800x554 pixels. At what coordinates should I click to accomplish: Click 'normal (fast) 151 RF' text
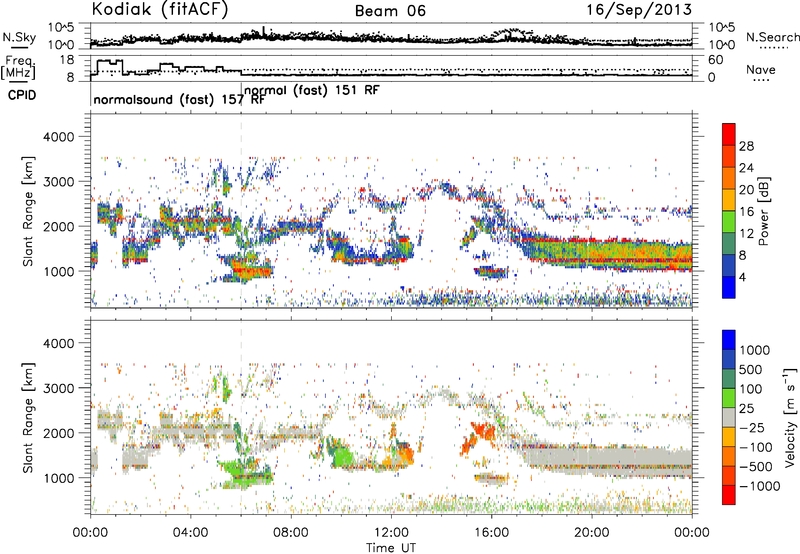point(312,90)
